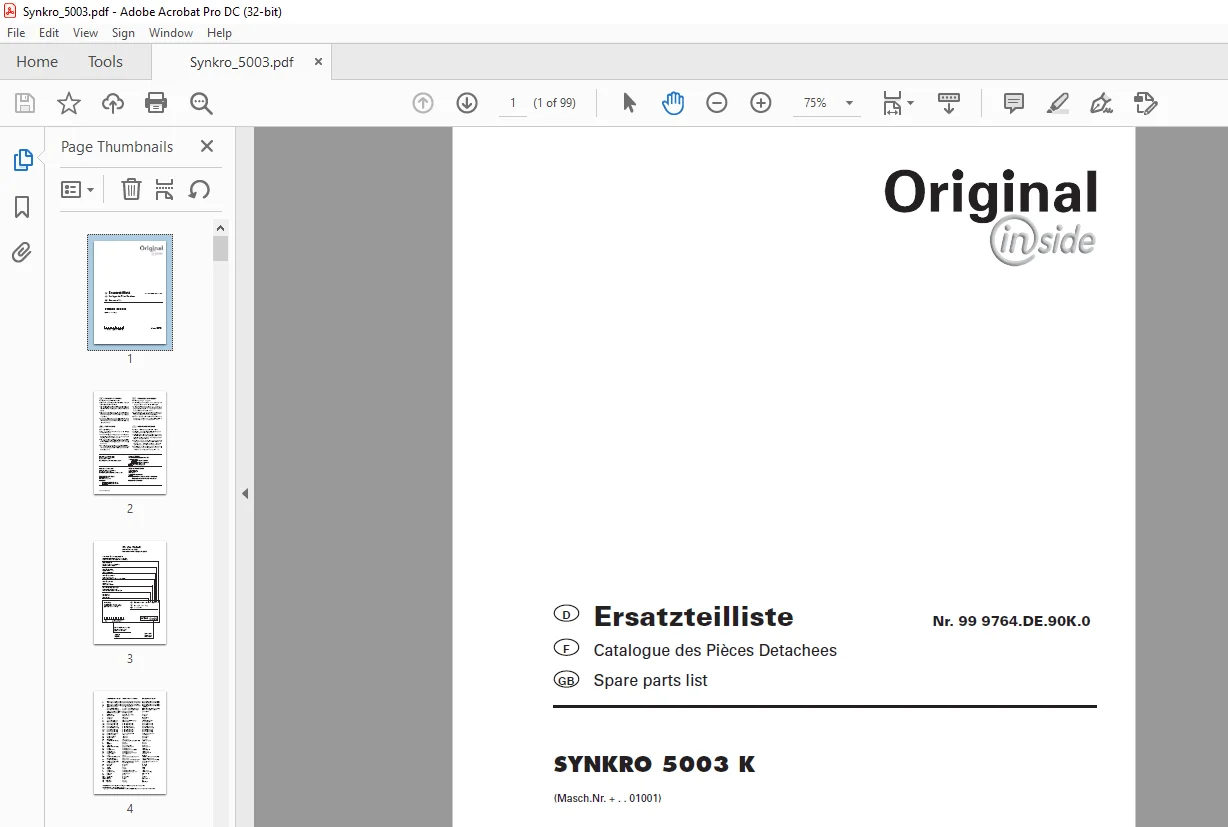The height and width of the screenshot is (827, 1228).
Task: Open thumbnail options dropdown menu
Action: click(77, 189)
